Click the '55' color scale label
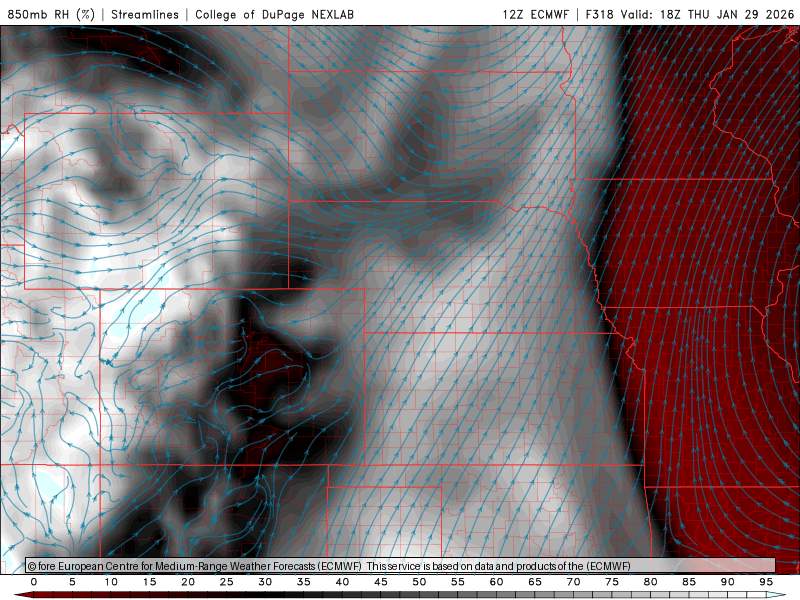800x600 pixels. coord(458,582)
